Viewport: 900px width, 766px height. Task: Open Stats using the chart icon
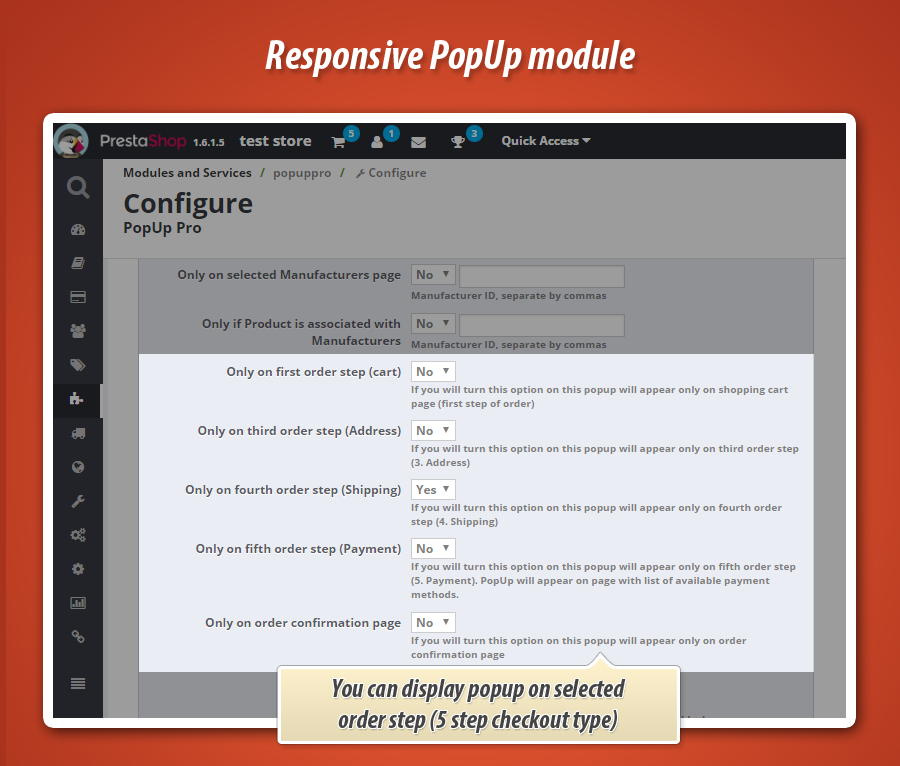pyautogui.click(x=78, y=602)
